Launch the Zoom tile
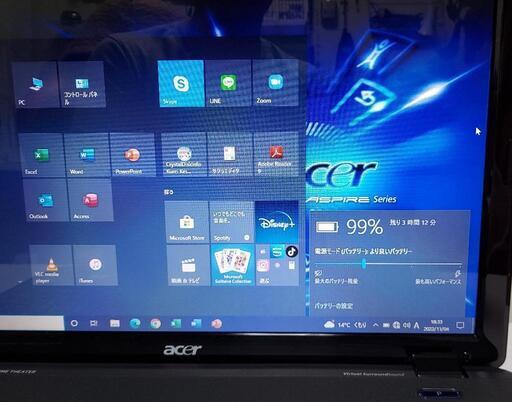This screenshot has width=512, height=402. click(x=275, y=84)
